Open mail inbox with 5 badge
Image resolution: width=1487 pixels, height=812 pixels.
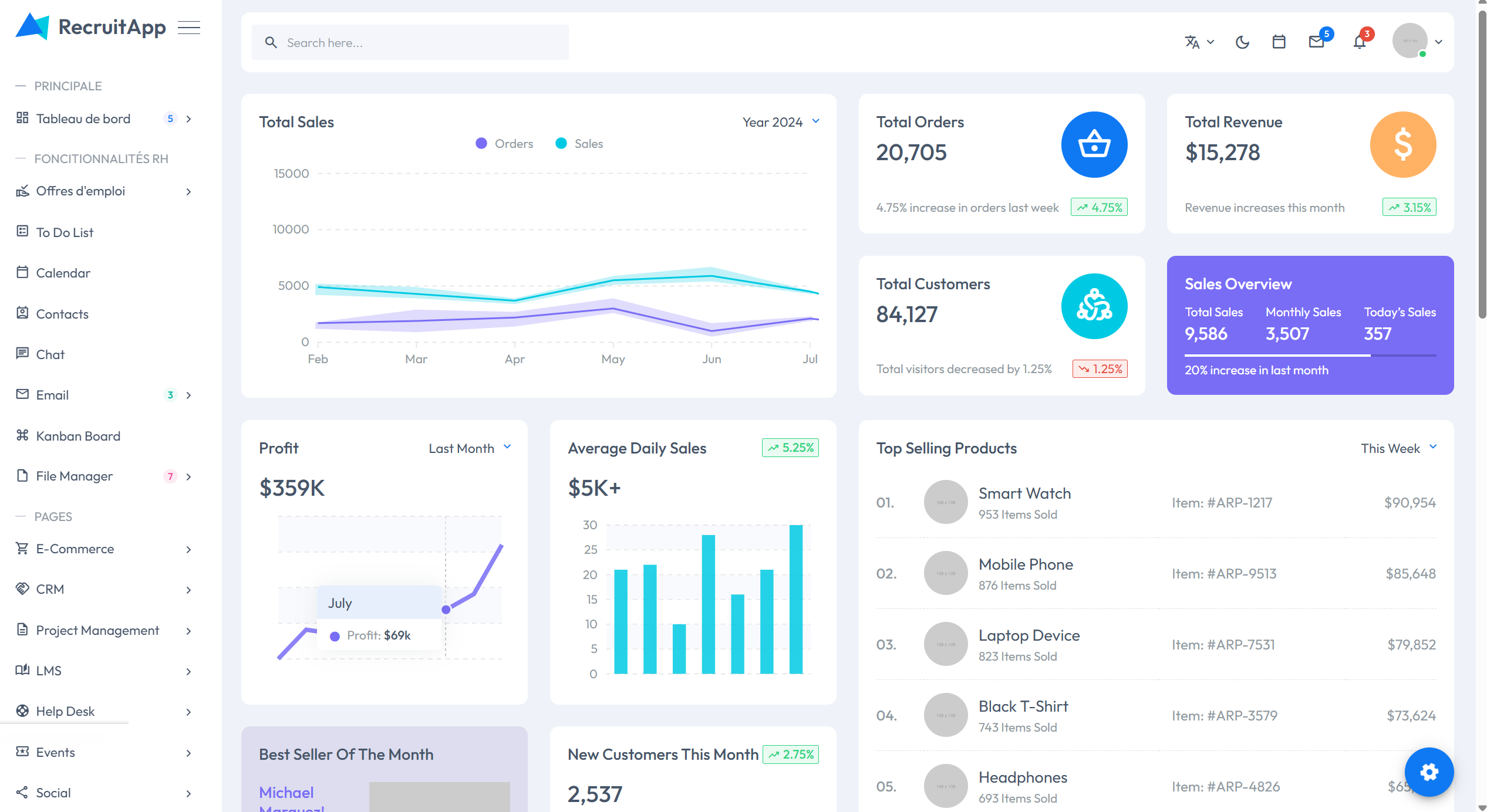[1317, 42]
